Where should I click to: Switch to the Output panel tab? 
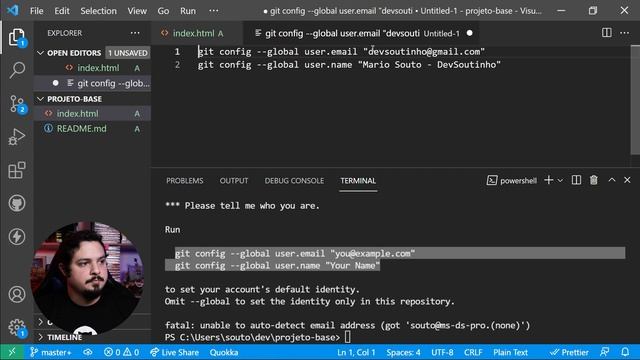[x=233, y=180]
